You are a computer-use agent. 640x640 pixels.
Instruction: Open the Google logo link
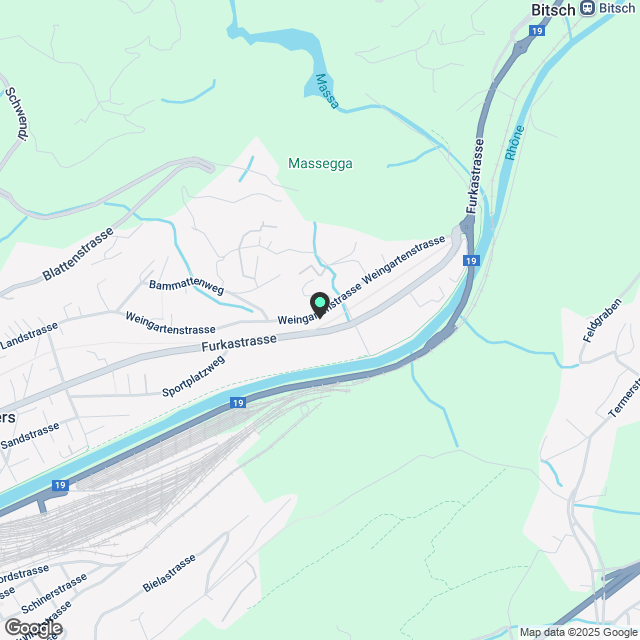[34, 628]
